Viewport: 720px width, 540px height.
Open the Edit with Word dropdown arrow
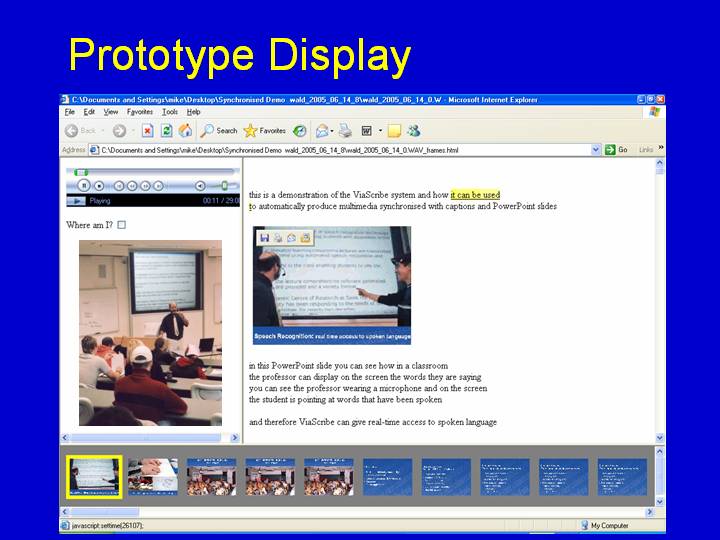click(380, 131)
